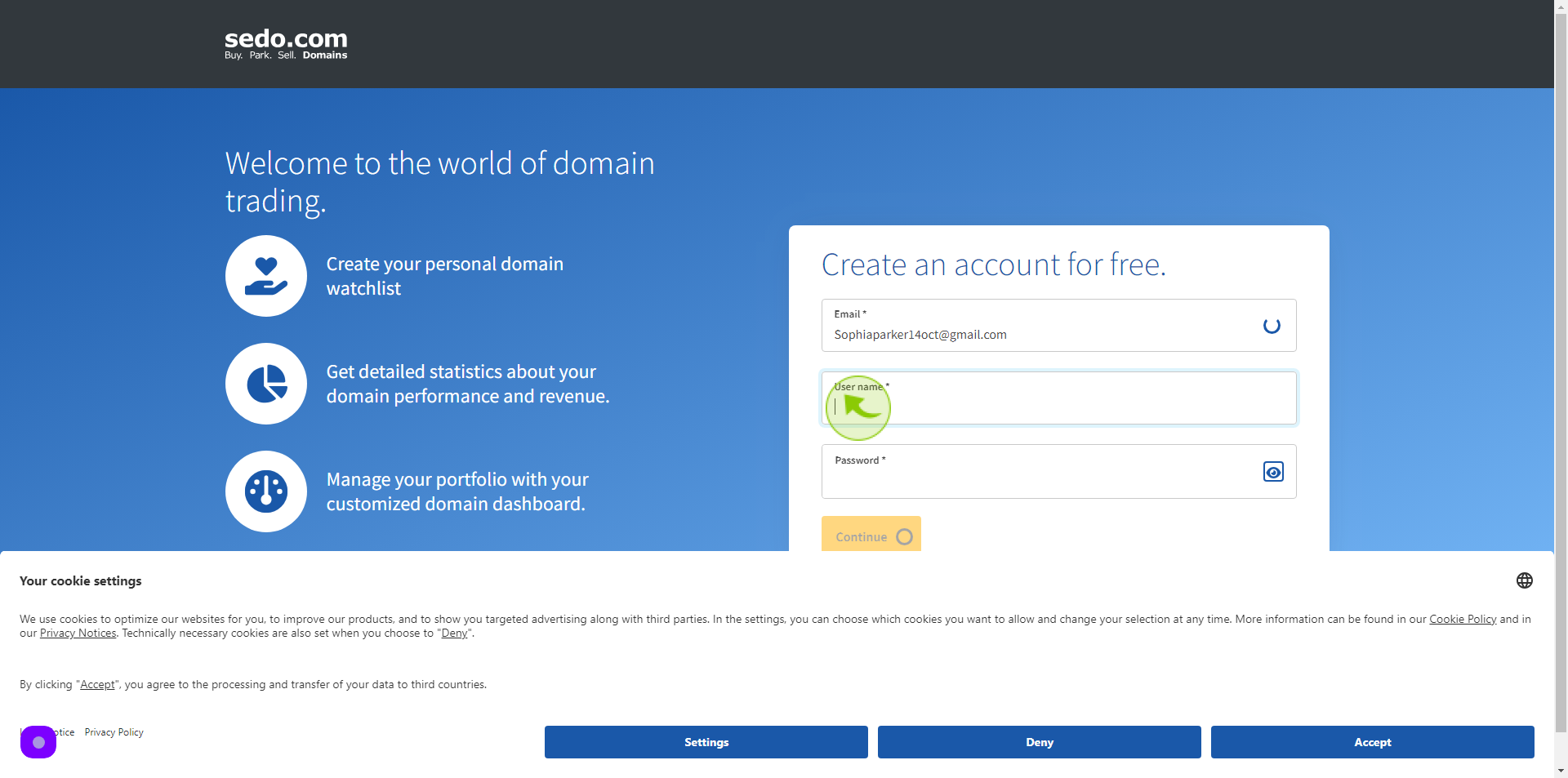Screen dimensions: 1568x778
Task: Click the sedo.com logo
Action: (x=286, y=44)
